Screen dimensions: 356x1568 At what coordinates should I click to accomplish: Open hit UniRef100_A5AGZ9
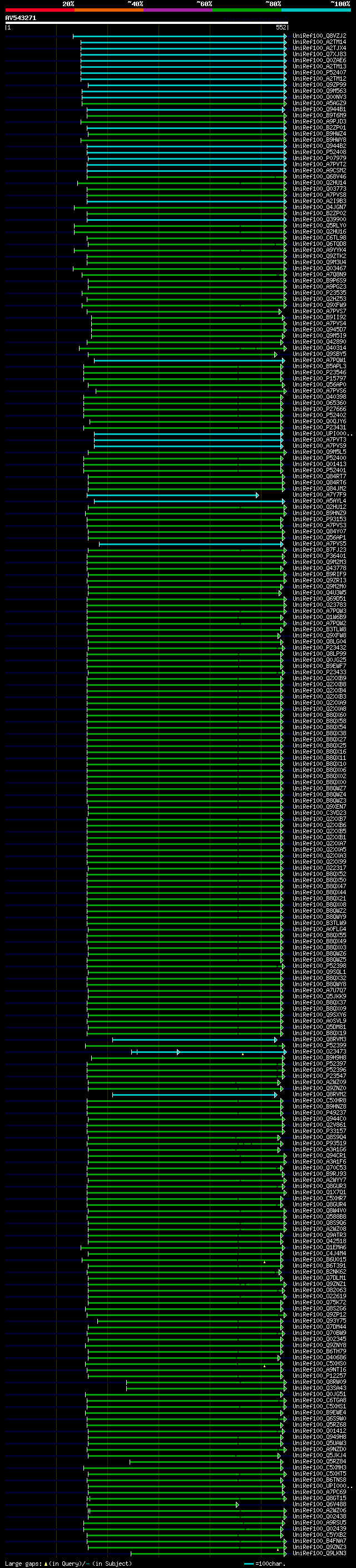[x=319, y=103]
